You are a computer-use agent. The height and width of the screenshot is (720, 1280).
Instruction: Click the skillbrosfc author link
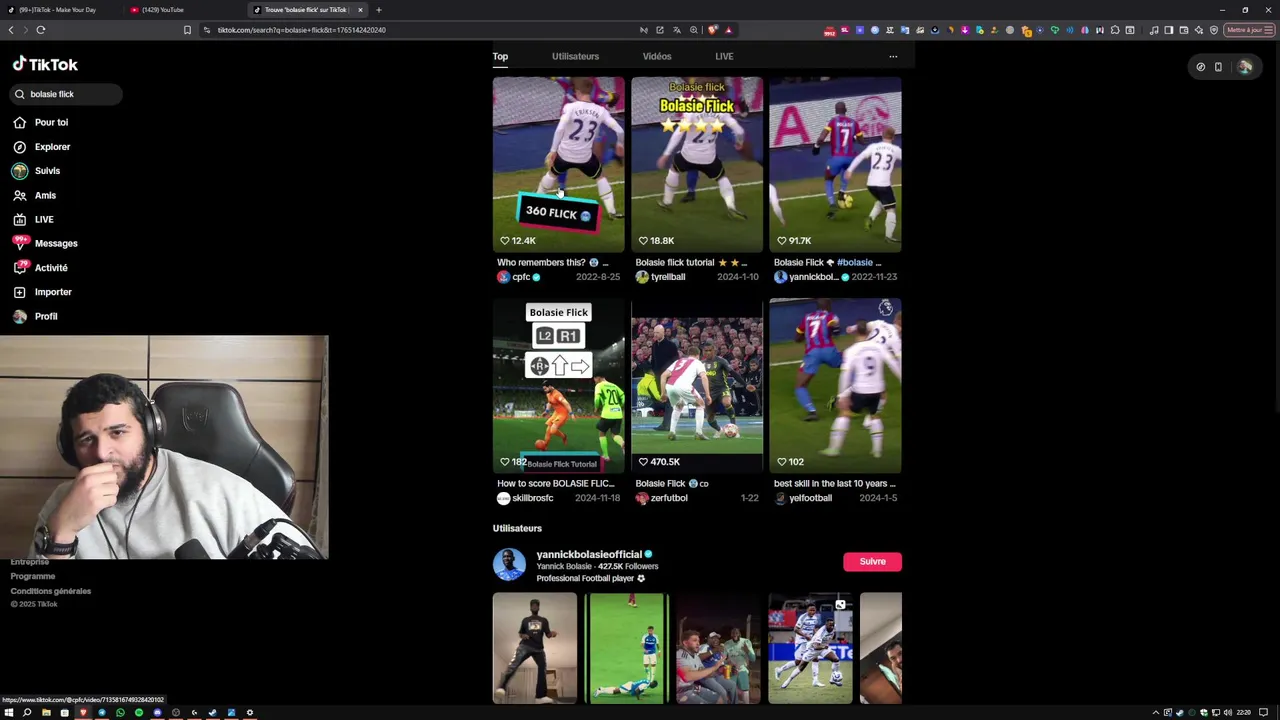tap(533, 498)
